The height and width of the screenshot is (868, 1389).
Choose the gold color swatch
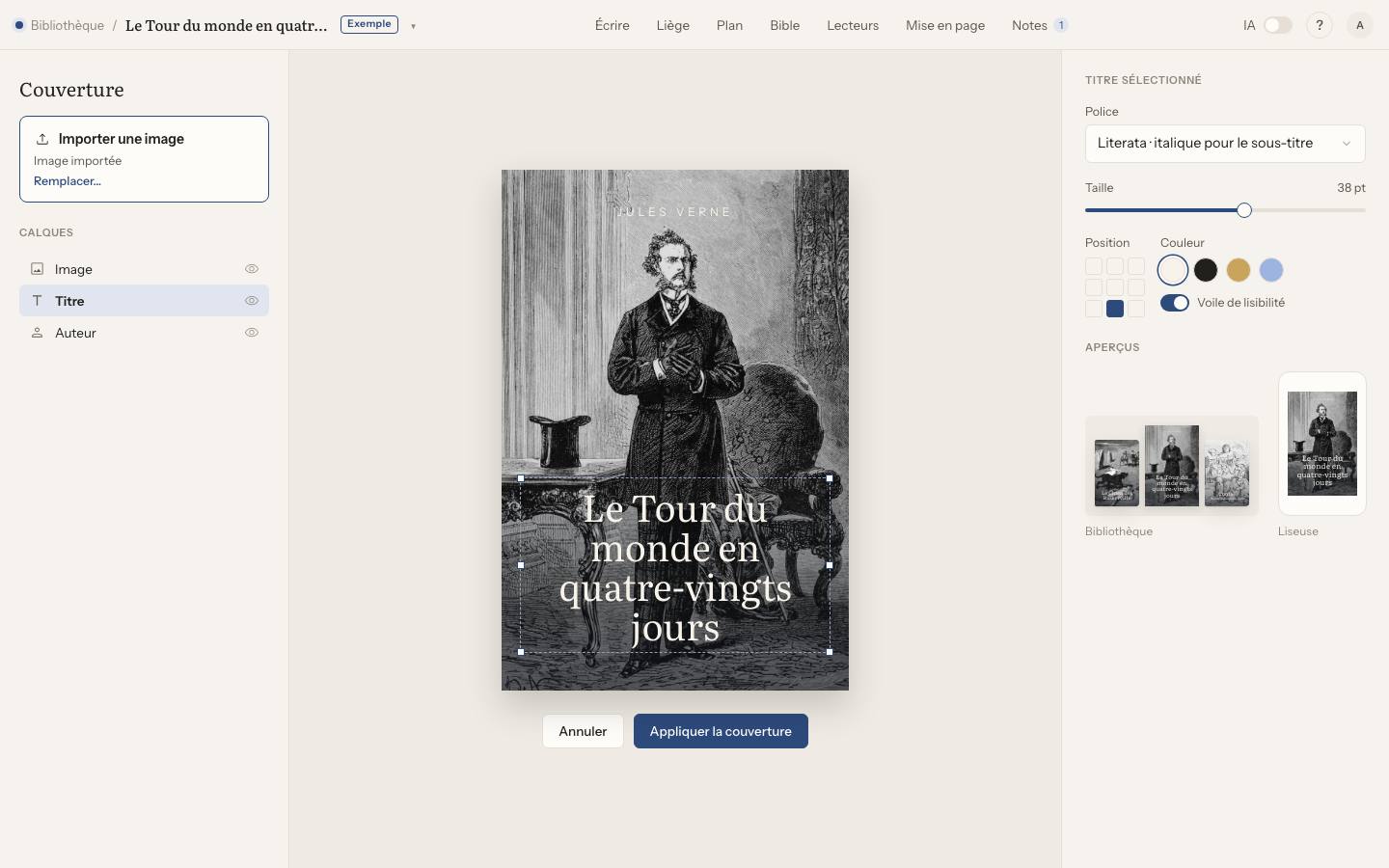click(x=1239, y=270)
